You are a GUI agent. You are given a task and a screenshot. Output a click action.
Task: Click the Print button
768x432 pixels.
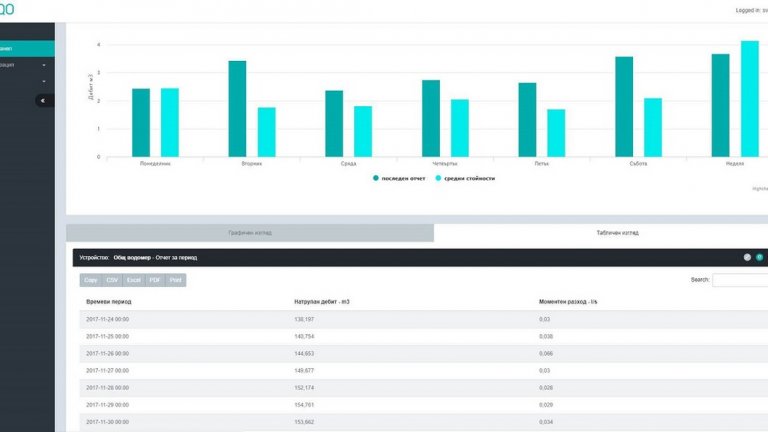[x=176, y=280]
